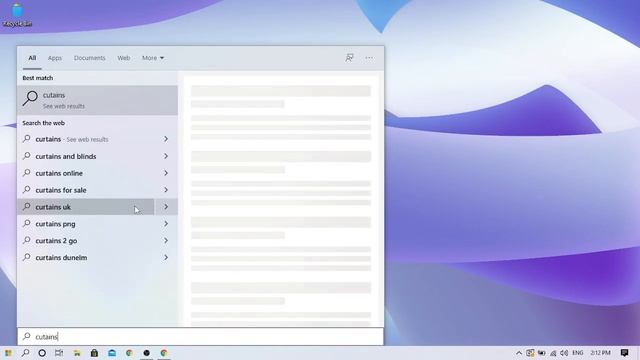The image size is (640, 360).
Task: Expand the 'curtains uk' chevron arrow
Action: [x=166, y=207]
